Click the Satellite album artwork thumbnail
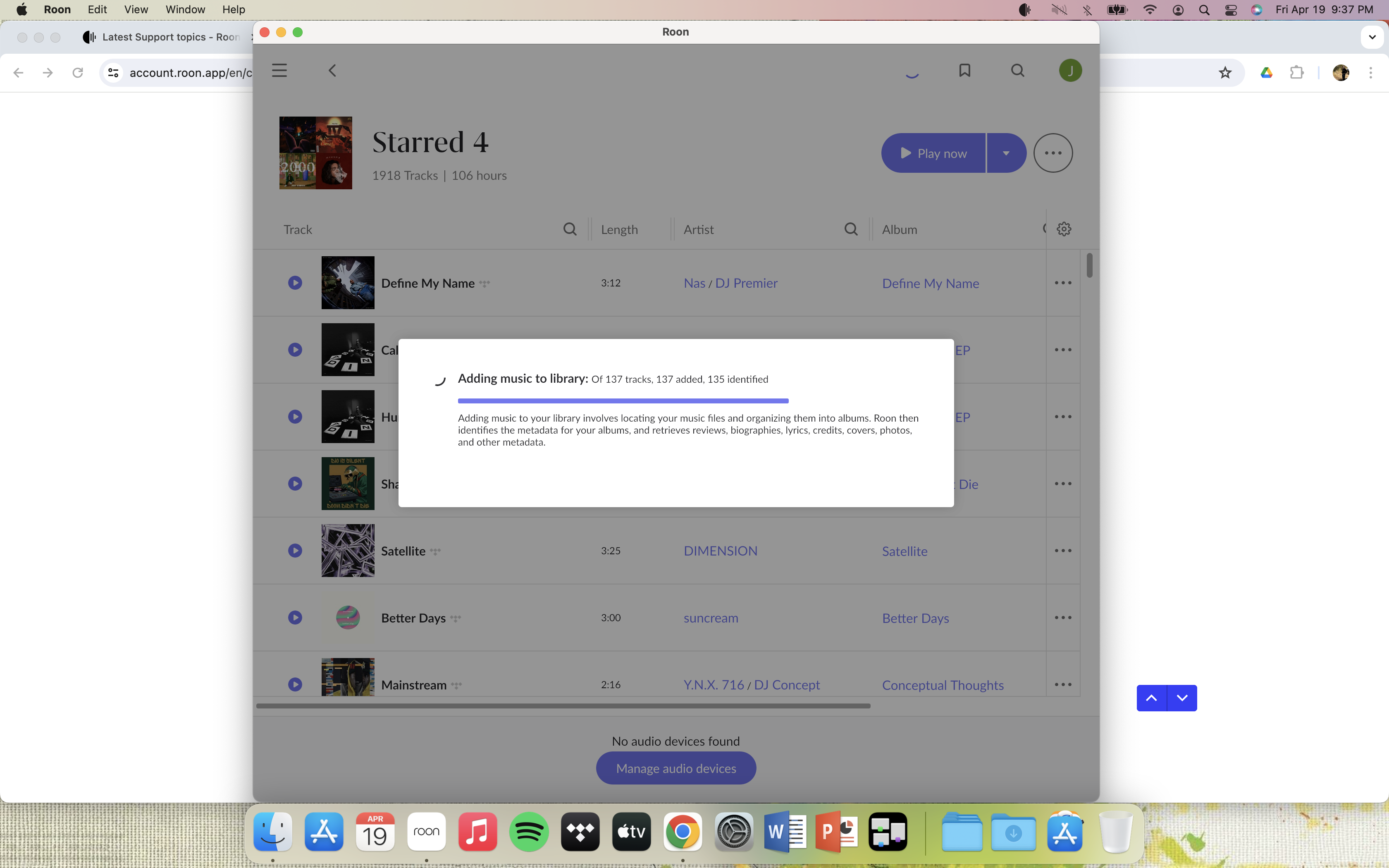The width and height of the screenshot is (1389, 868). 348,551
